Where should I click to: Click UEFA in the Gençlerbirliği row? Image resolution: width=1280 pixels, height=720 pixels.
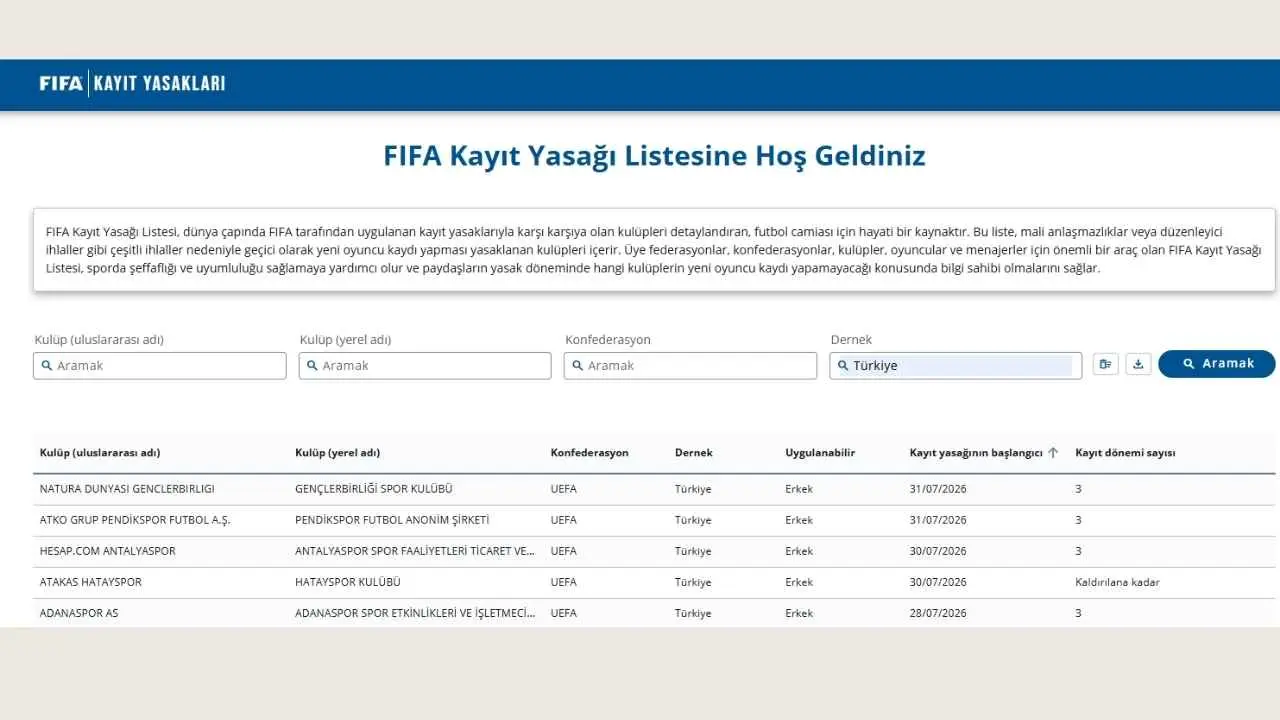(x=564, y=489)
